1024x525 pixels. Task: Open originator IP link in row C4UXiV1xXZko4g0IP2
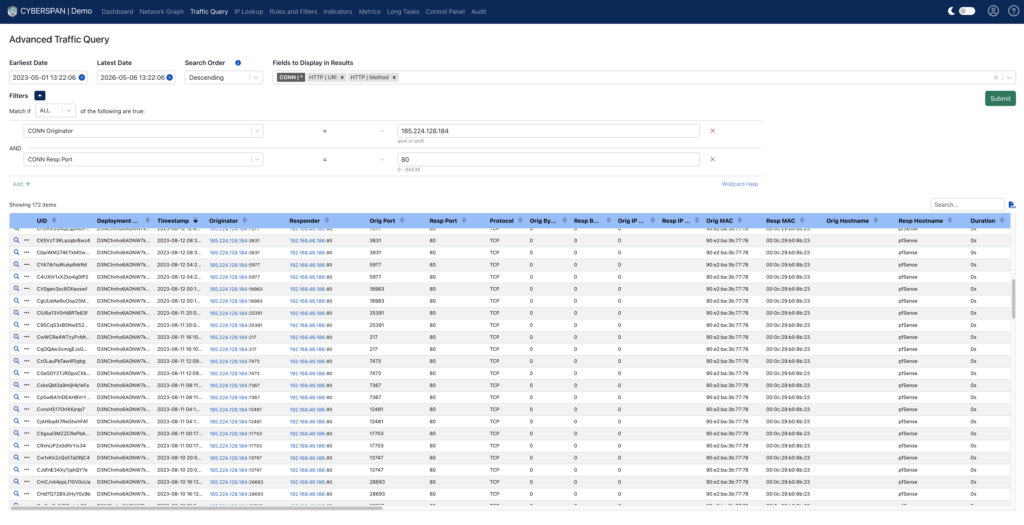pos(229,277)
